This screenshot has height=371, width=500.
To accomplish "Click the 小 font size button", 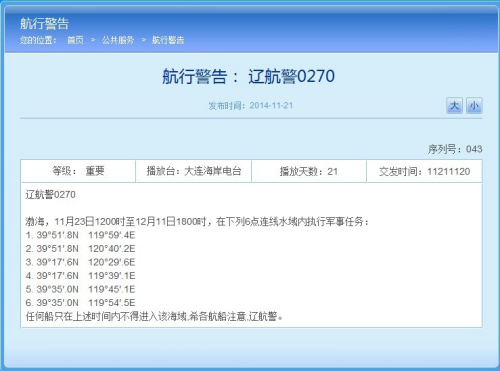I will click(474, 106).
